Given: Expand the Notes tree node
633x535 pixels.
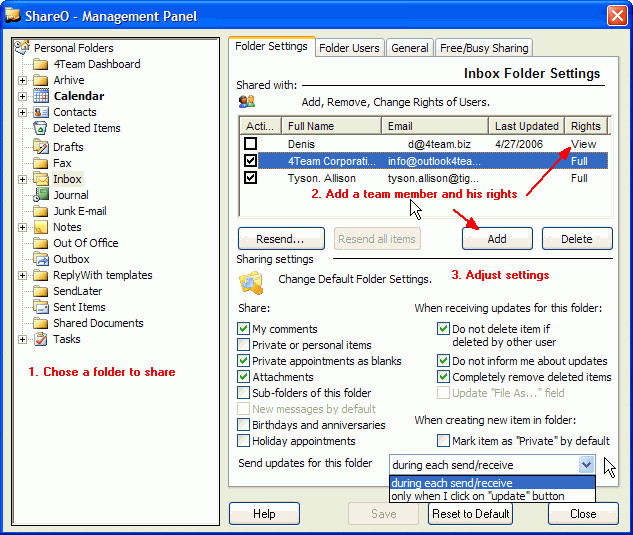Looking at the screenshot, I should 23,227.
